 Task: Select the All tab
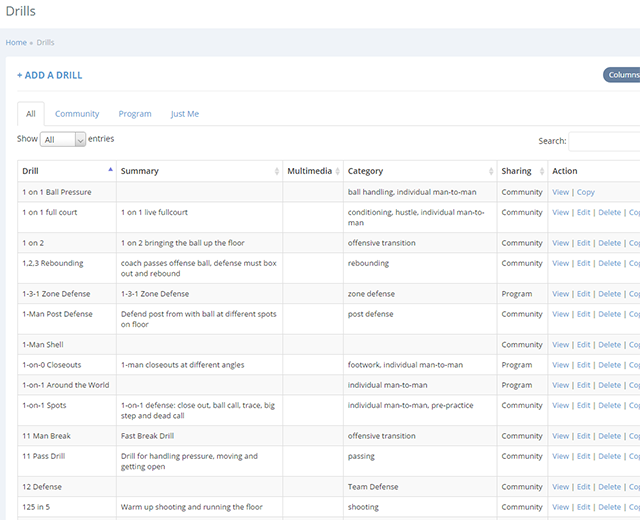(x=31, y=114)
